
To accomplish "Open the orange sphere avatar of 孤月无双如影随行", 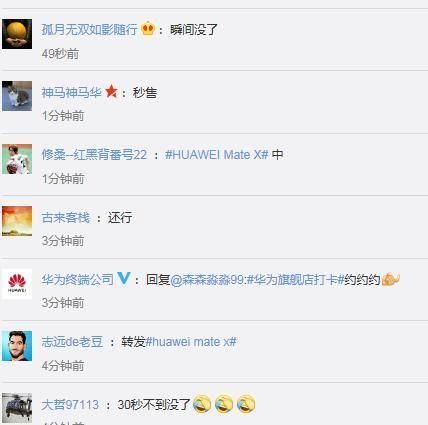I will [x=17, y=34].
